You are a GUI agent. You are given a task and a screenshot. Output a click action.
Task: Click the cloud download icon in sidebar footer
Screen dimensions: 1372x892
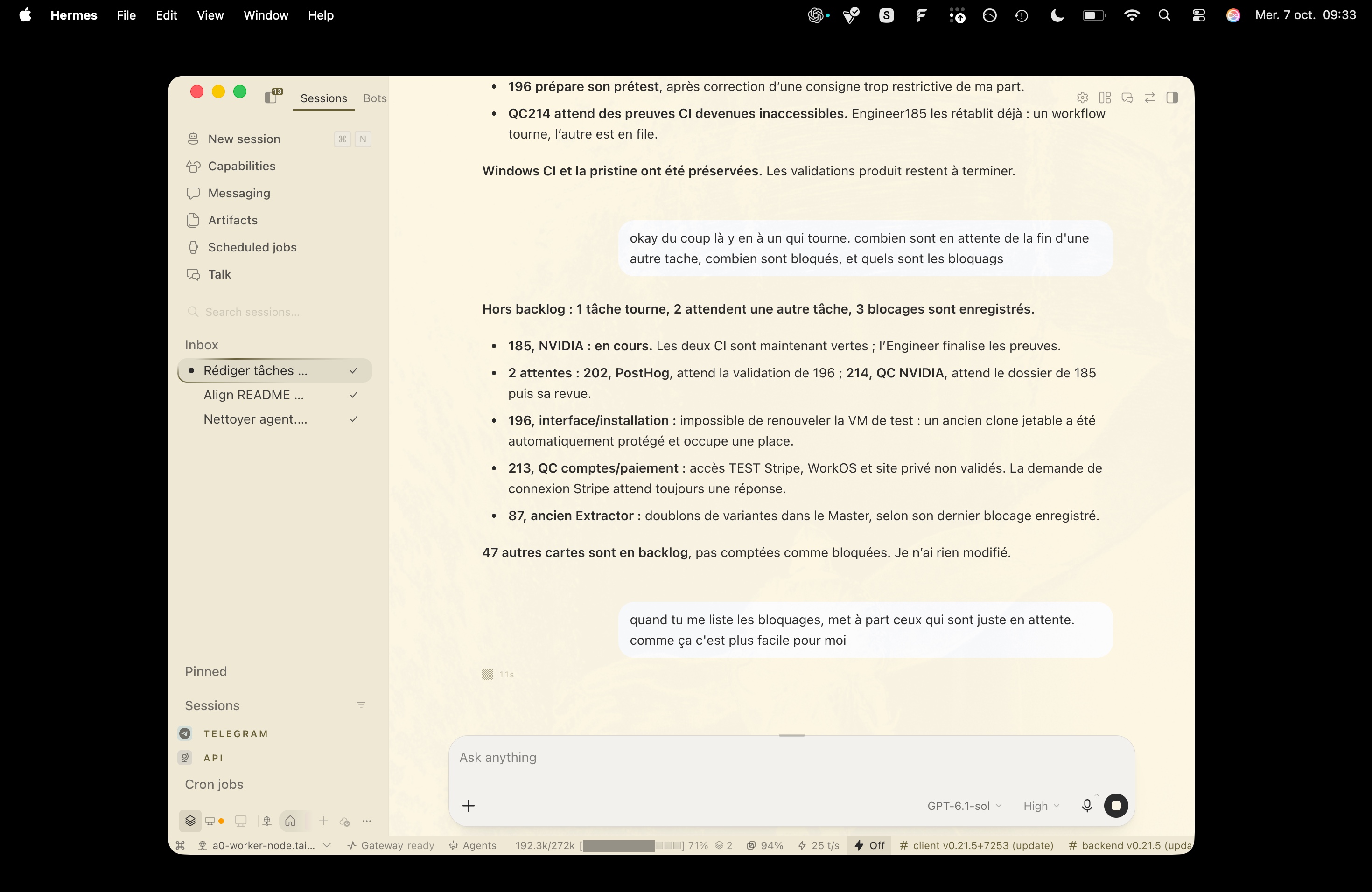point(345,822)
